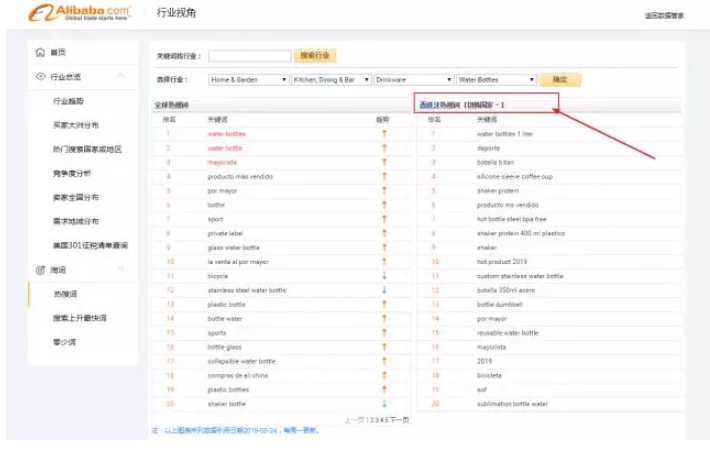This screenshot has height=461, width=710.
Task: Select 零少词 in the sidebar
Action: click(x=65, y=342)
